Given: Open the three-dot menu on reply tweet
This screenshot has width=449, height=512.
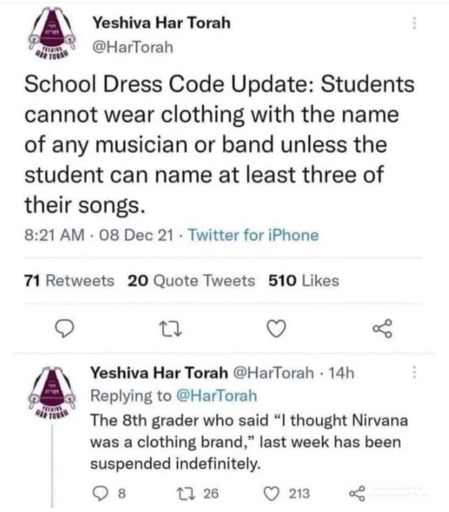Looking at the screenshot, I should point(414,372).
